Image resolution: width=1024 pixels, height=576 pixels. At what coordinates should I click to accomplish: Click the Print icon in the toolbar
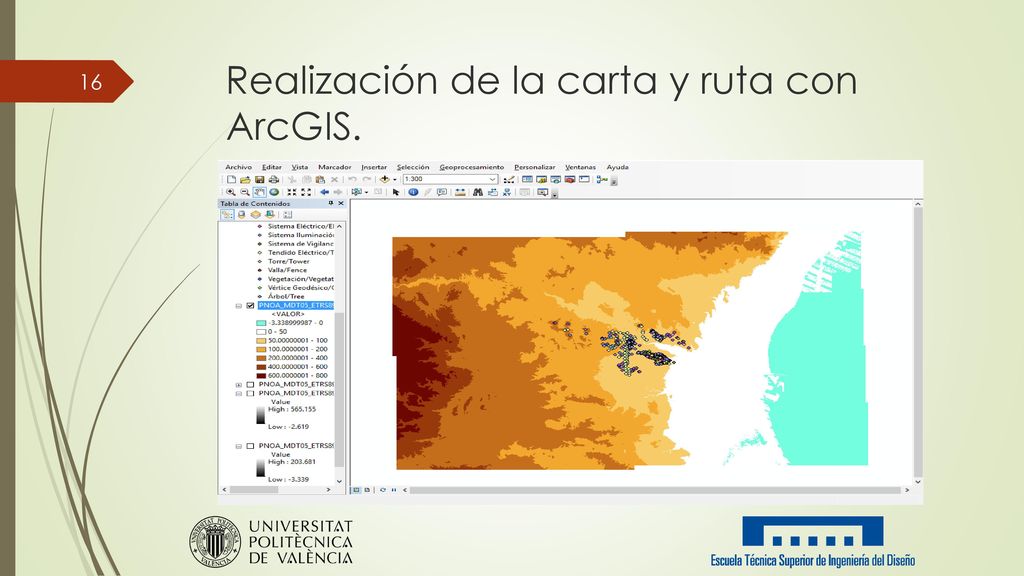coord(274,179)
